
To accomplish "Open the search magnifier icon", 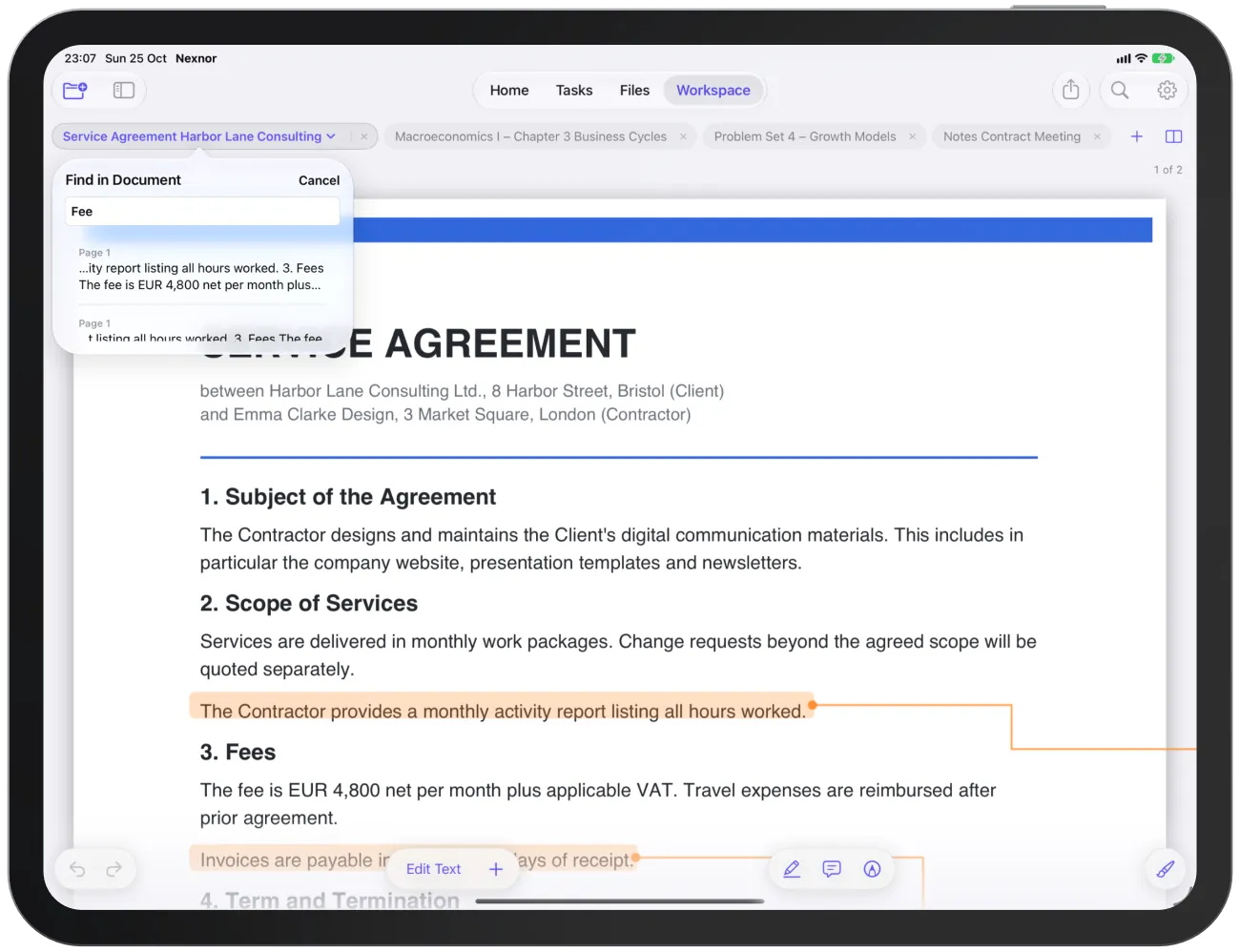I will [x=1120, y=90].
